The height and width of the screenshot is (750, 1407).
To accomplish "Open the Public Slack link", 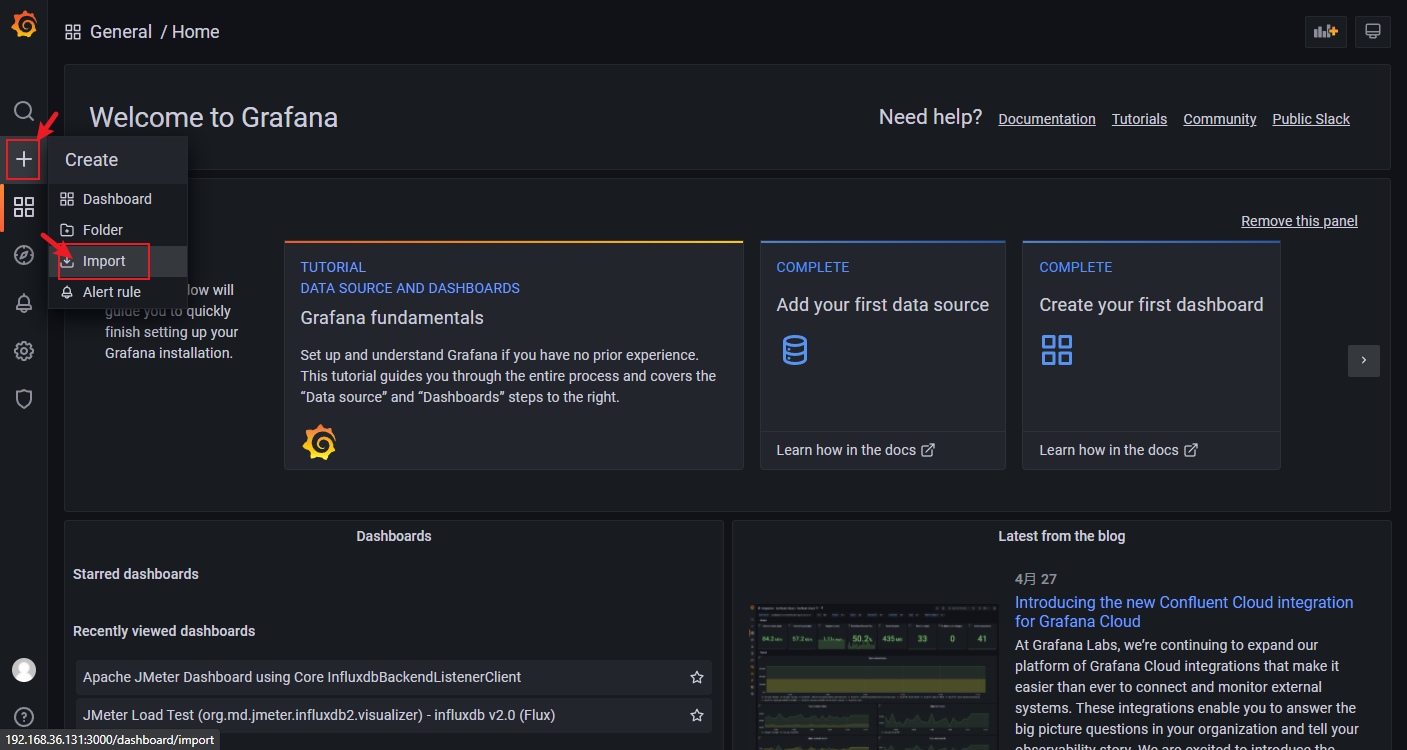I will pos(1311,119).
